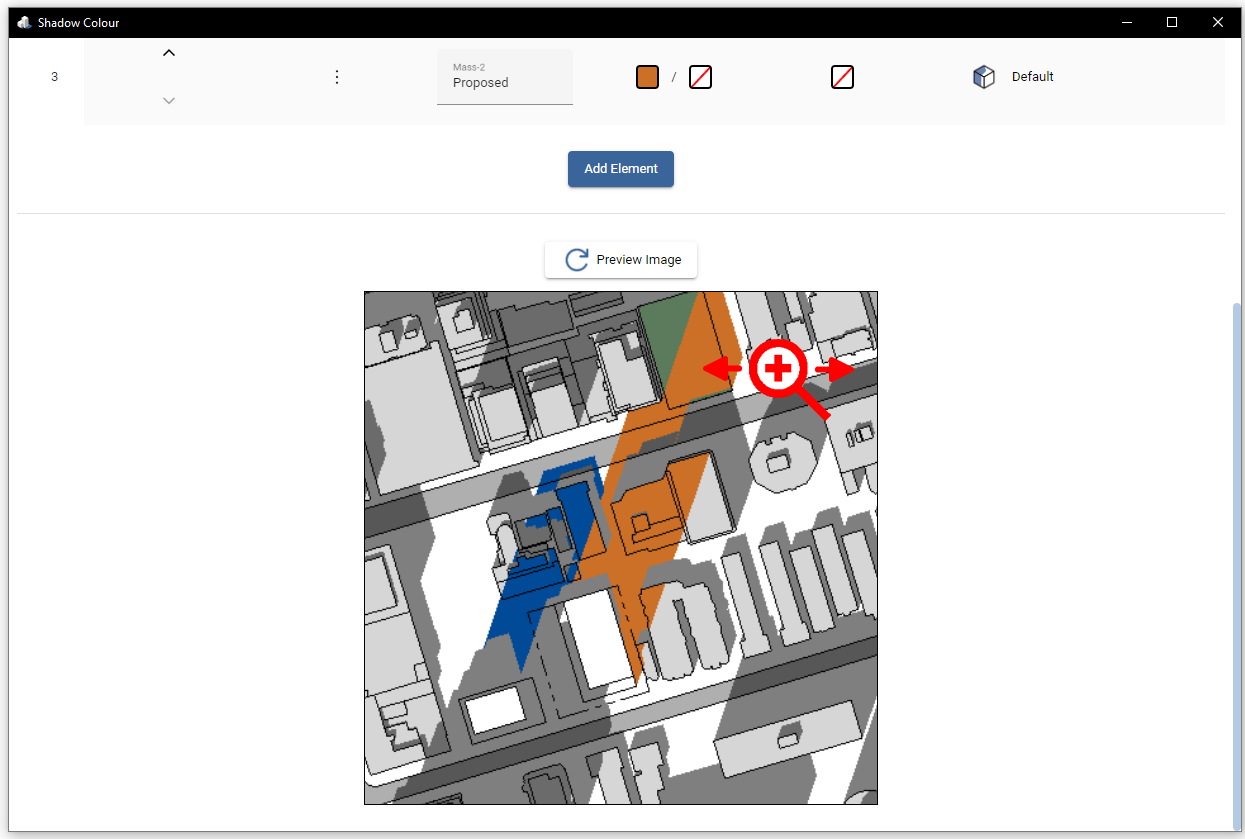Click the Add Element button
The image size is (1245, 839).
(x=620, y=168)
